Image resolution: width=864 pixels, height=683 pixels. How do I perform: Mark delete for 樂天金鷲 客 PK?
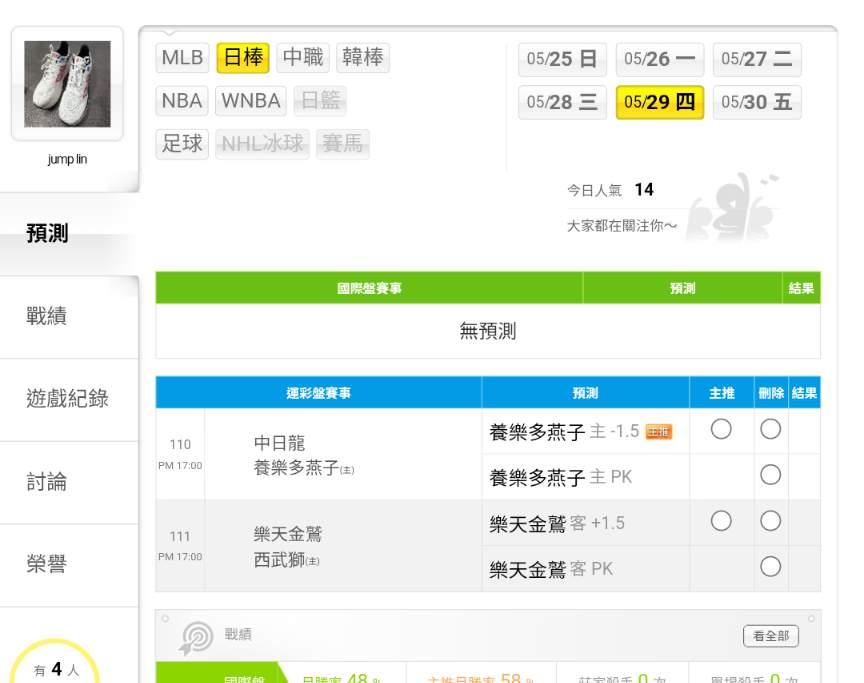click(770, 567)
